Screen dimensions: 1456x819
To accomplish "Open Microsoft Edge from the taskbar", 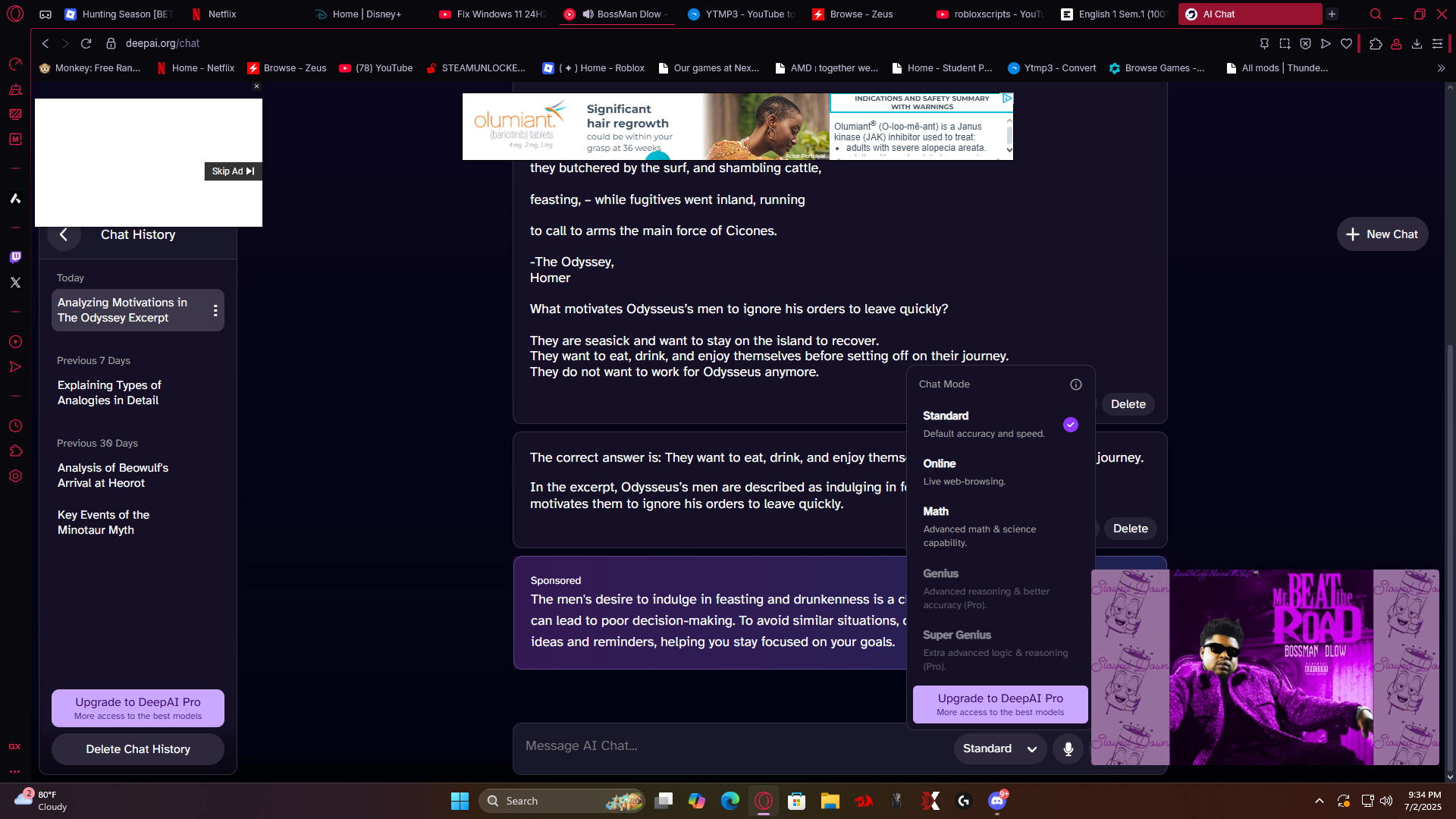I will pos(730,801).
